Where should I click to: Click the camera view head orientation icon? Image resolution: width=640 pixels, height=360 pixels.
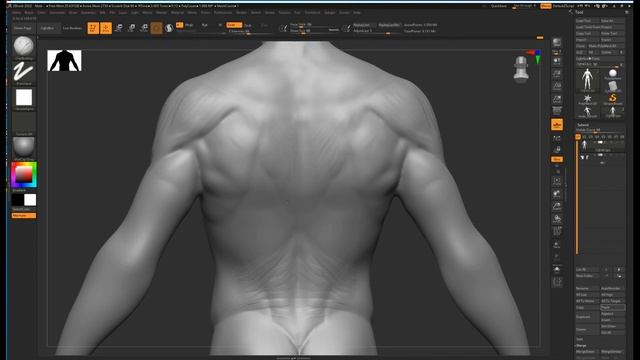click(521, 69)
